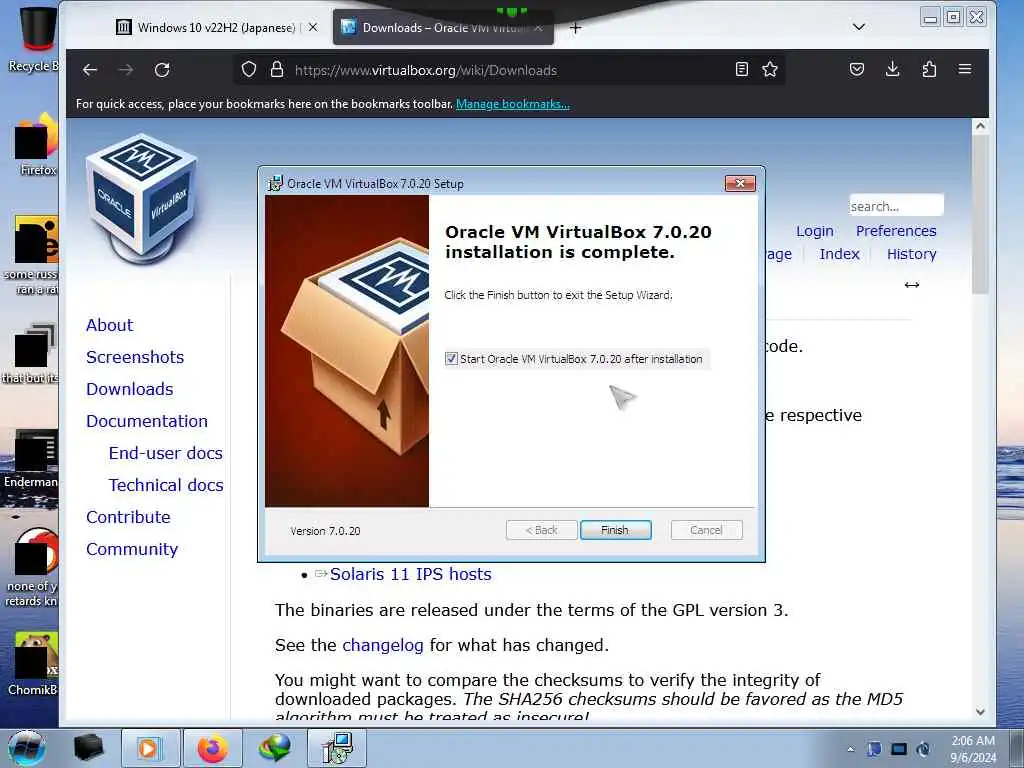Image resolution: width=1024 pixels, height=768 pixels.
Task: Open About in the sidebar
Action: (x=110, y=325)
